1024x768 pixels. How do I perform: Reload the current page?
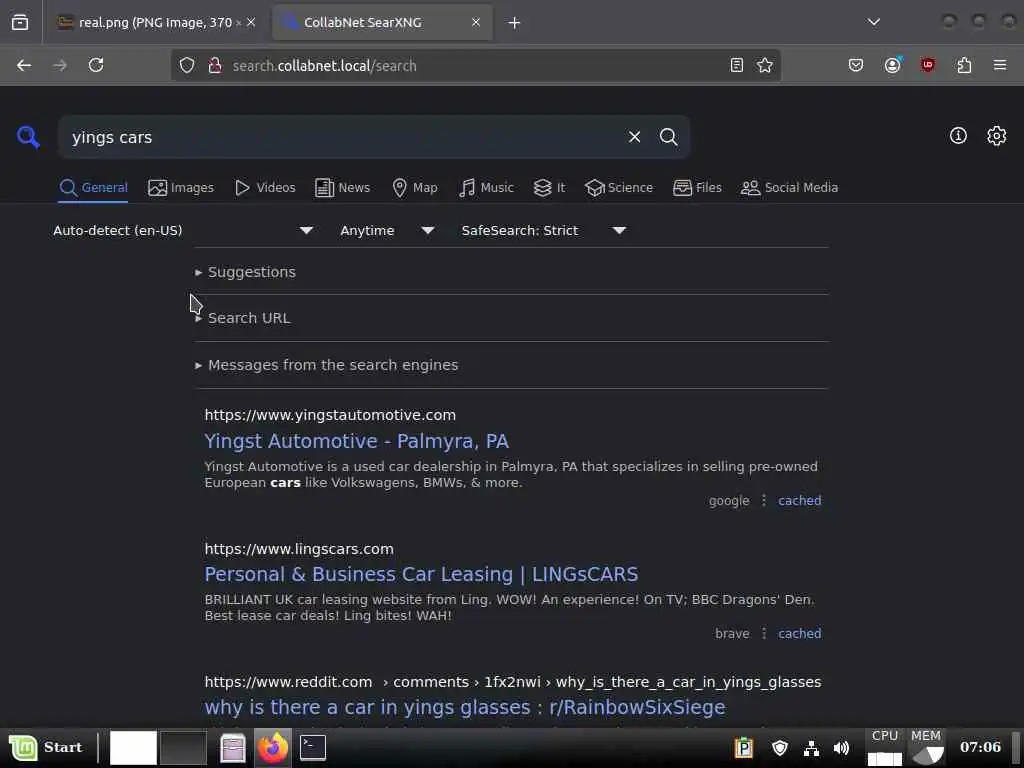96,65
